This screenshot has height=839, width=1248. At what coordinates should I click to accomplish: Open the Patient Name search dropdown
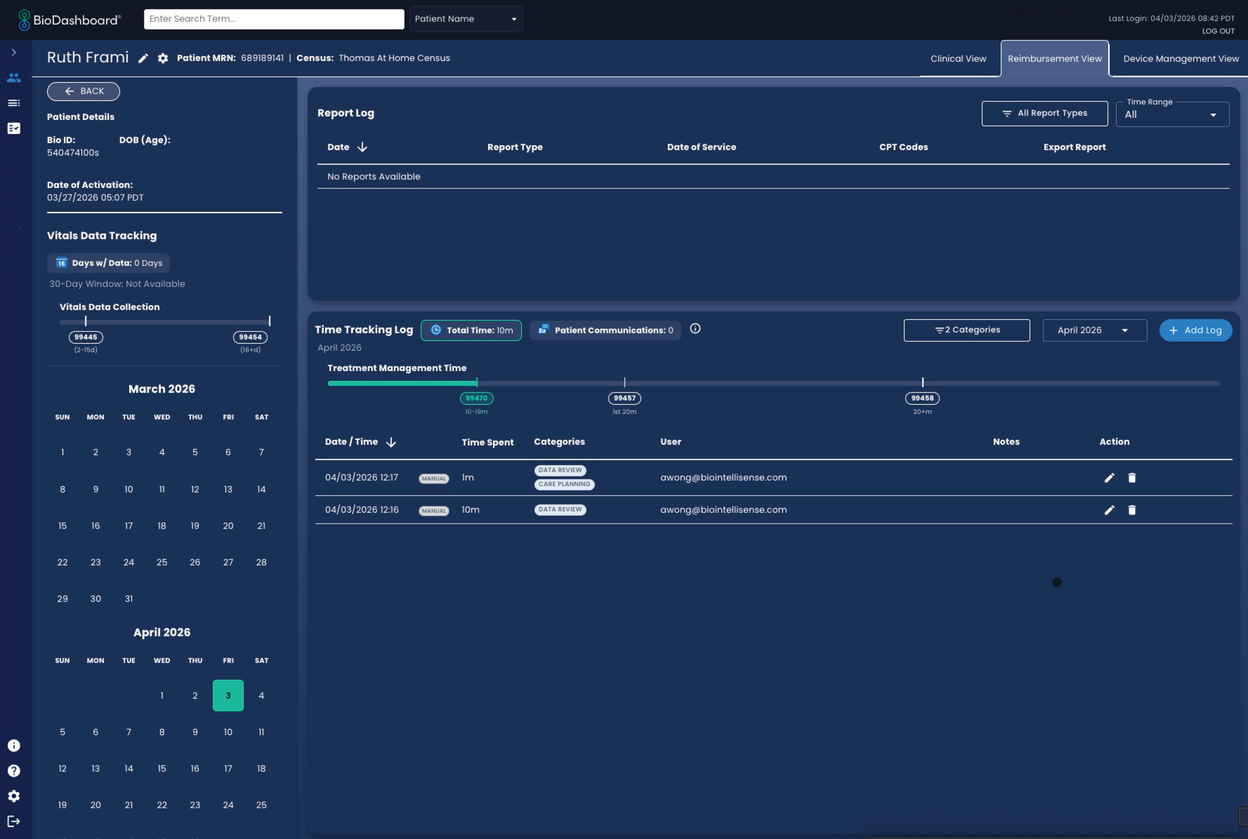(466, 19)
